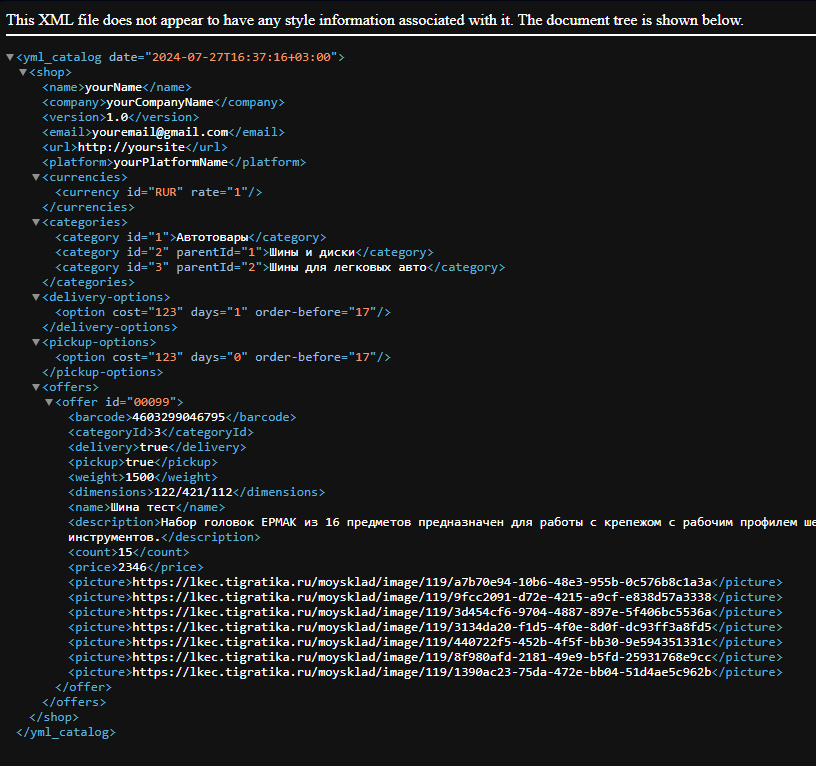The image size is (816, 766).
Task: Collapse the categories node
Action: pos(36,222)
